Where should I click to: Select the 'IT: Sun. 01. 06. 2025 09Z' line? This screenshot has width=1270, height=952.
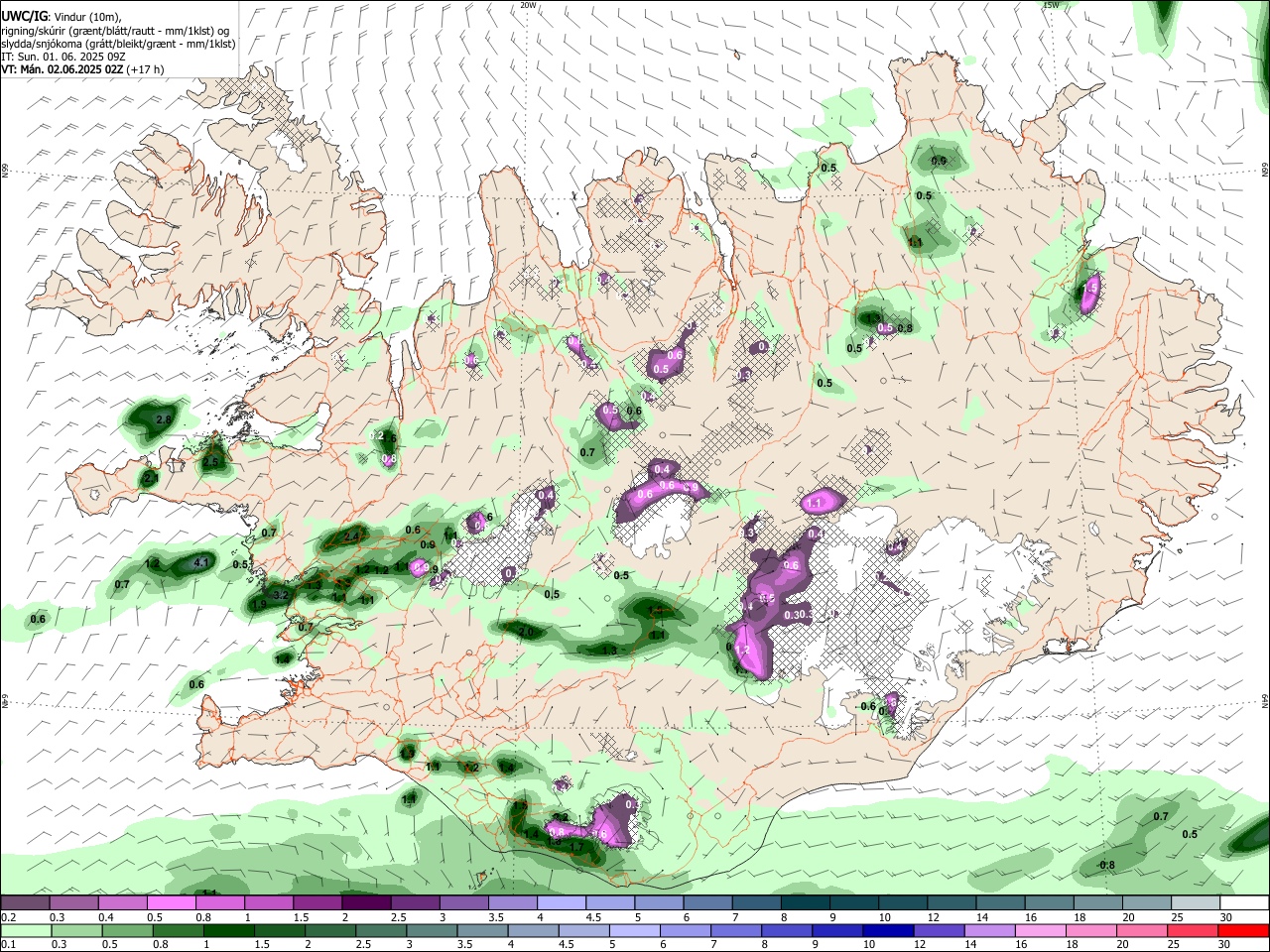(x=63, y=57)
